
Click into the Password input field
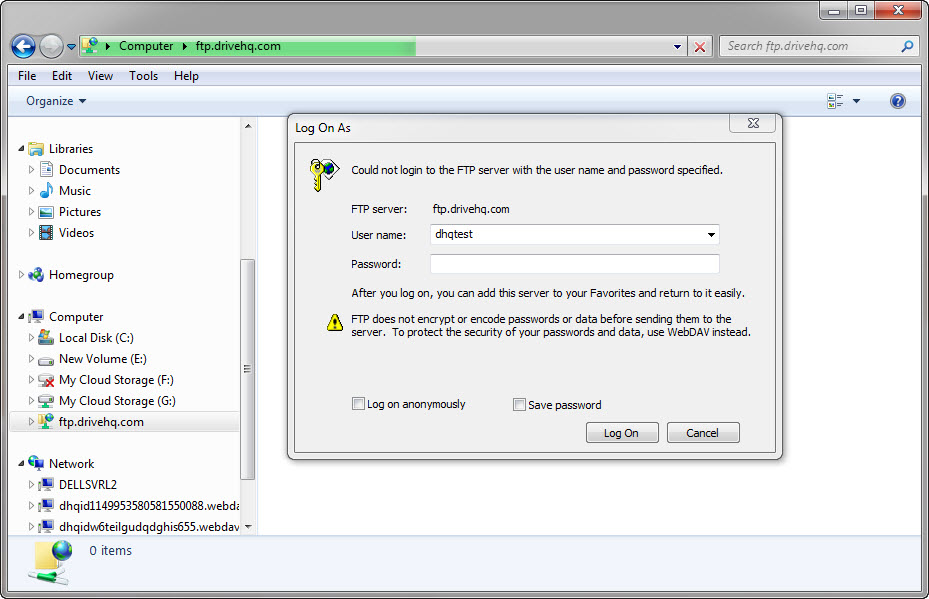click(574, 264)
